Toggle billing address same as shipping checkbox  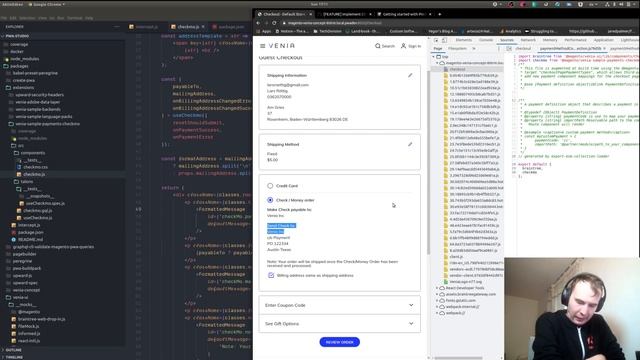(x=271, y=275)
